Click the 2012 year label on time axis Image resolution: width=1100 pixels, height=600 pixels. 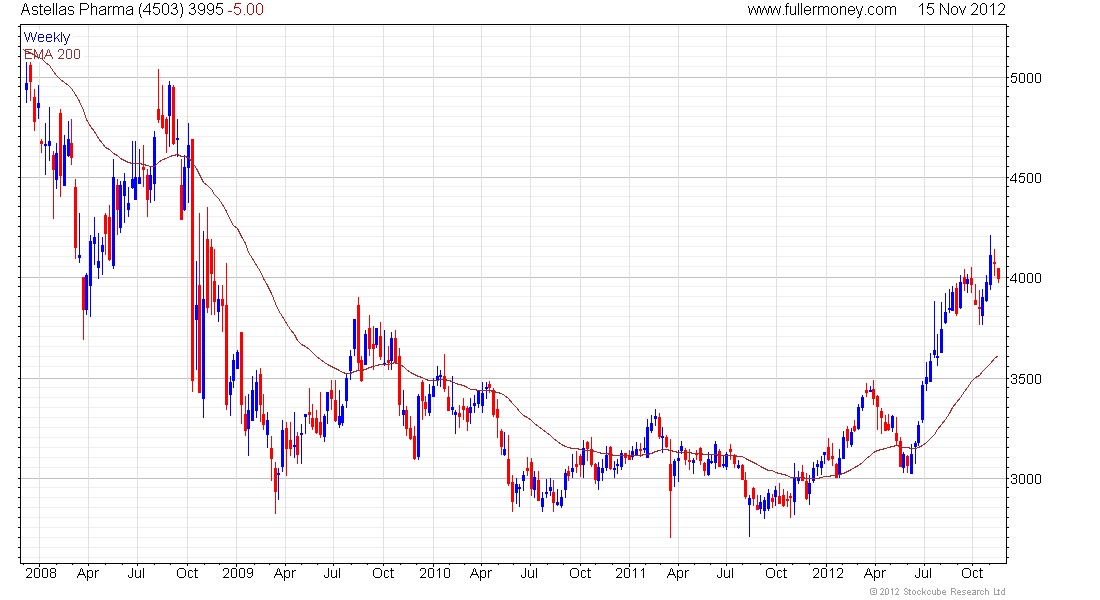click(828, 573)
